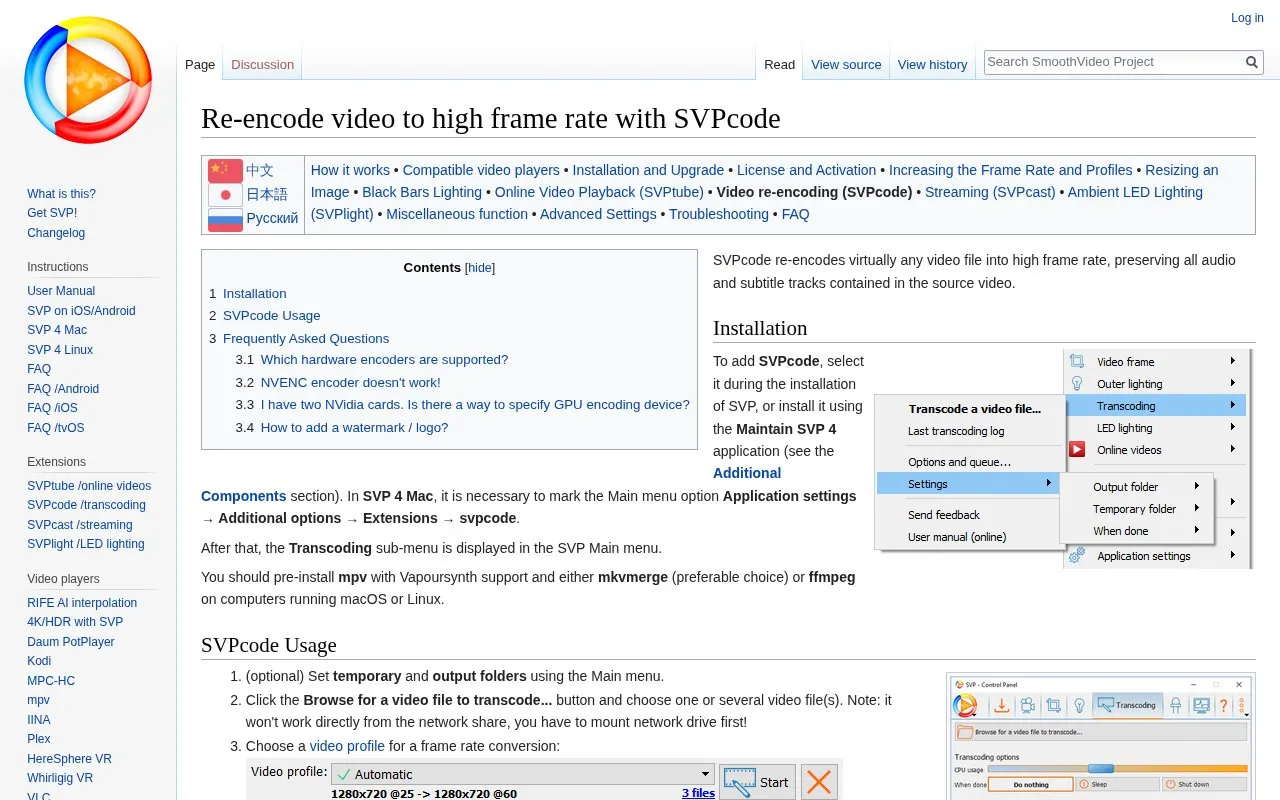
Task: Open the Compatible video players link
Action: 481,170
